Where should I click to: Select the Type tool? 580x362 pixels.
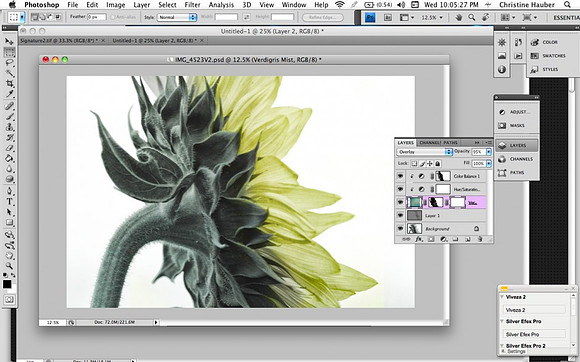coord(9,202)
